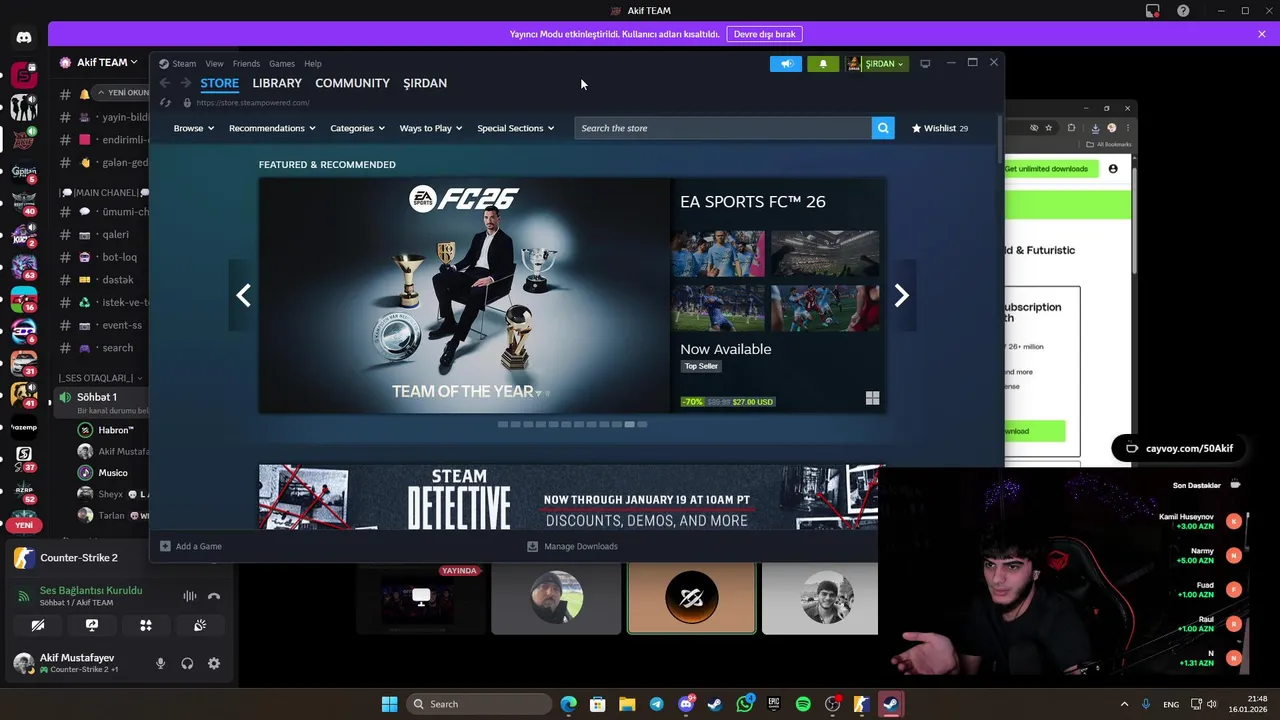Click the YAYINDA live stream tile
The width and height of the screenshot is (1280, 720).
tap(421, 598)
